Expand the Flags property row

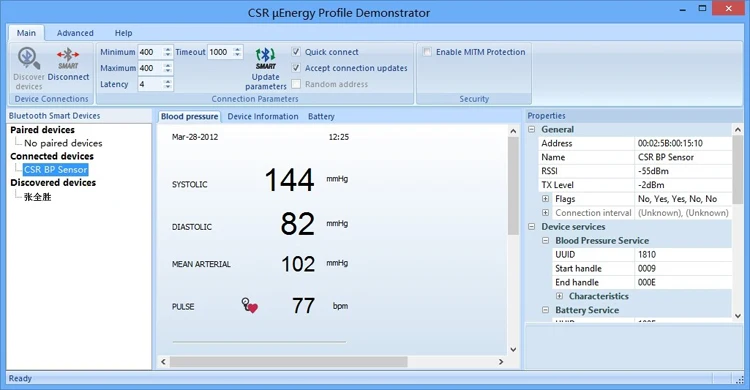[x=545, y=199]
